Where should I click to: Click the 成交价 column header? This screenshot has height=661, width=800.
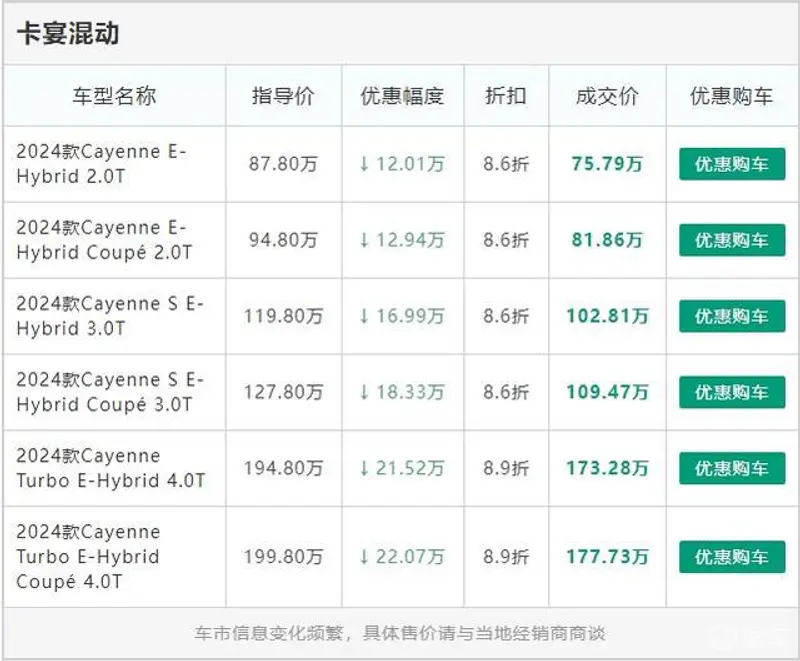pos(607,96)
